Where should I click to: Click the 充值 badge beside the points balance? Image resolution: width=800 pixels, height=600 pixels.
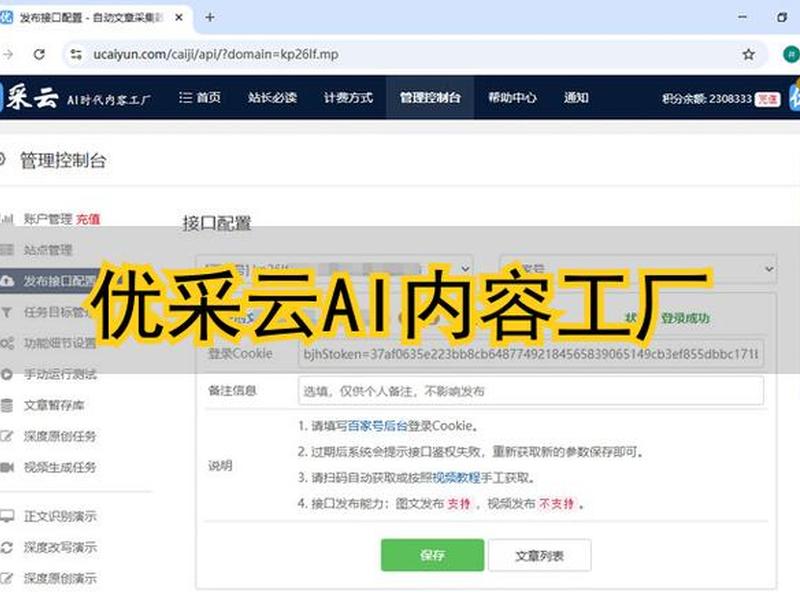(x=767, y=99)
